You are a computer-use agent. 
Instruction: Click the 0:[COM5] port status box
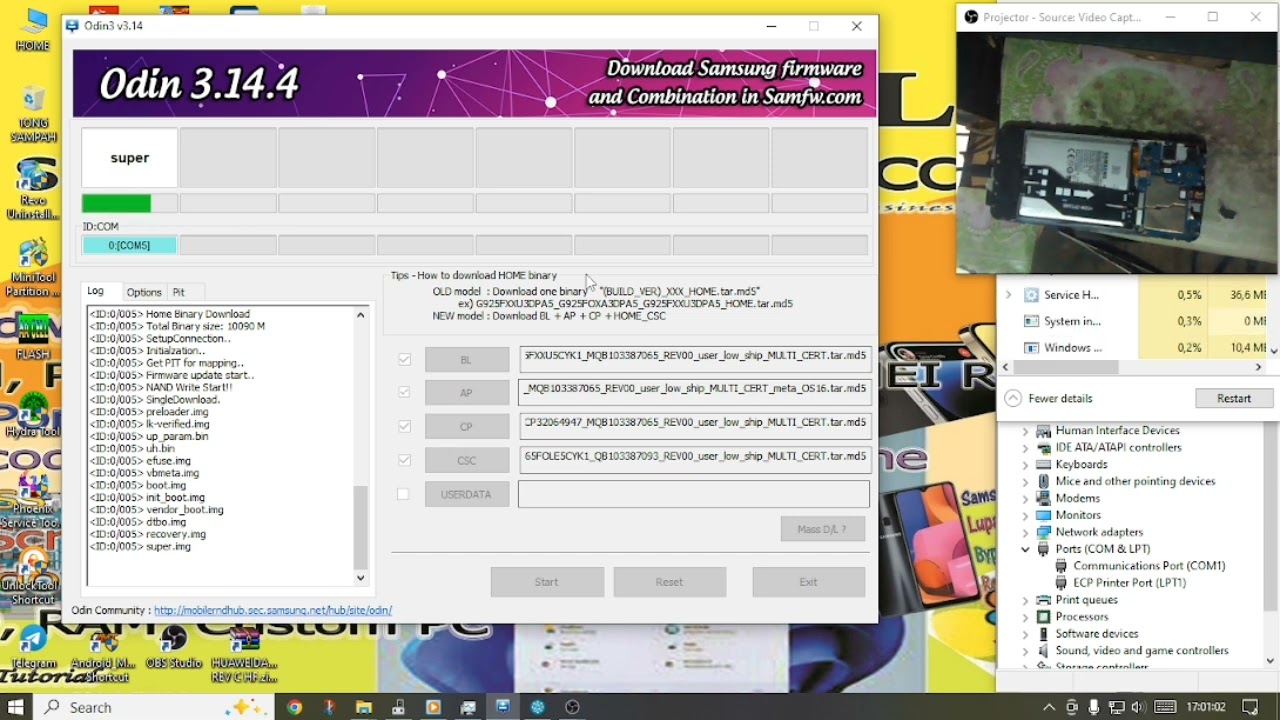(x=130, y=245)
